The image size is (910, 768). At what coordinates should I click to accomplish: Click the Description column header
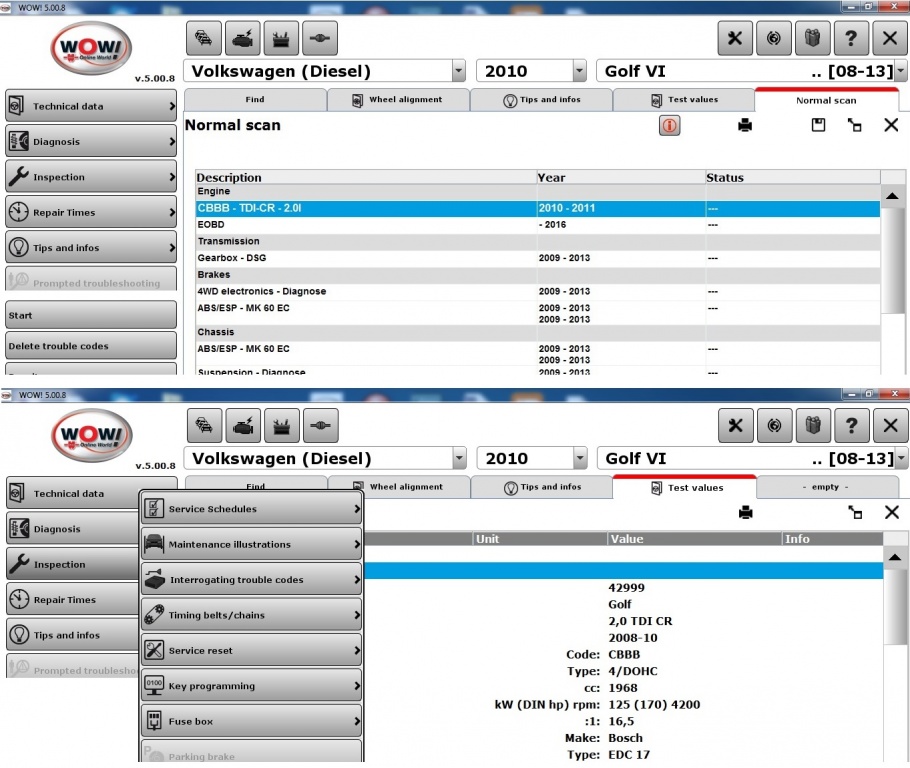[x=366, y=178]
